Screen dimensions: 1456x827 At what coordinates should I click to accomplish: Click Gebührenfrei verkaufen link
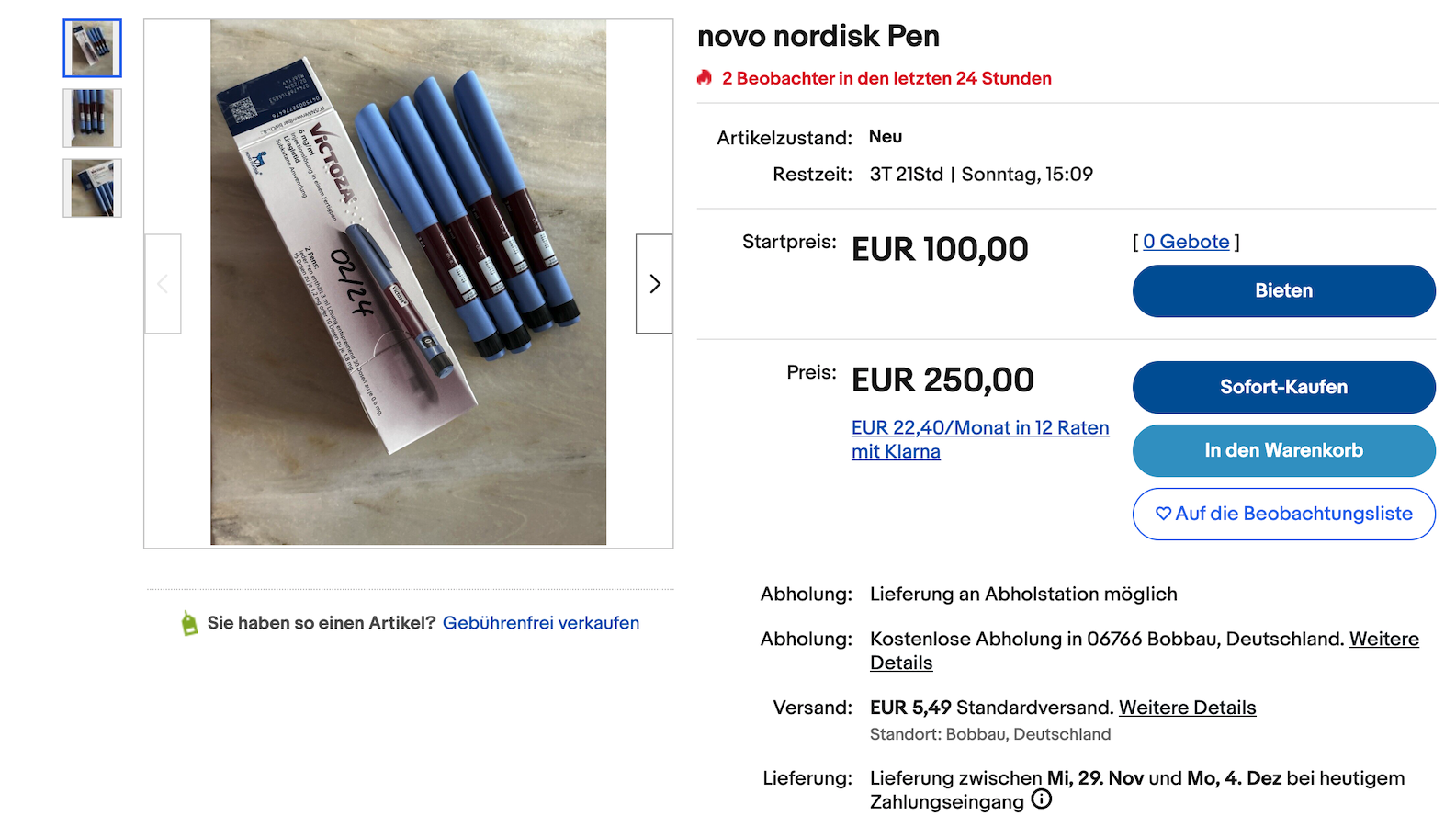point(541,623)
